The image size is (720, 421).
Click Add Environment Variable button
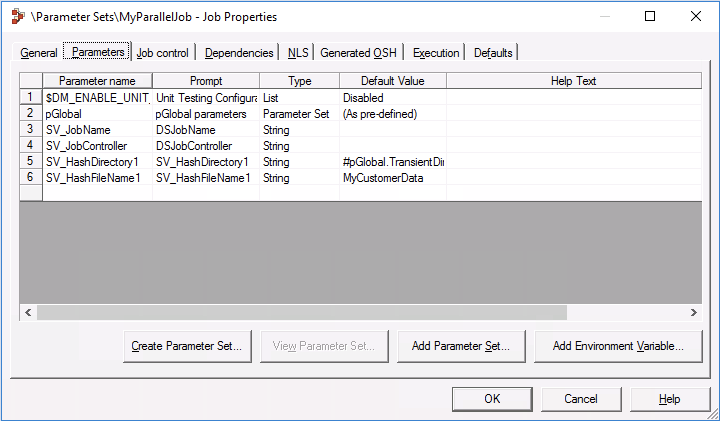pyautogui.click(x=618, y=346)
